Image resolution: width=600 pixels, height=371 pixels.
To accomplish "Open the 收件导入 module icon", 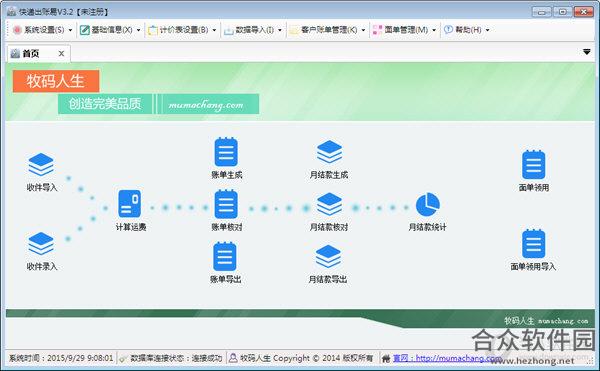I will pos(41,164).
